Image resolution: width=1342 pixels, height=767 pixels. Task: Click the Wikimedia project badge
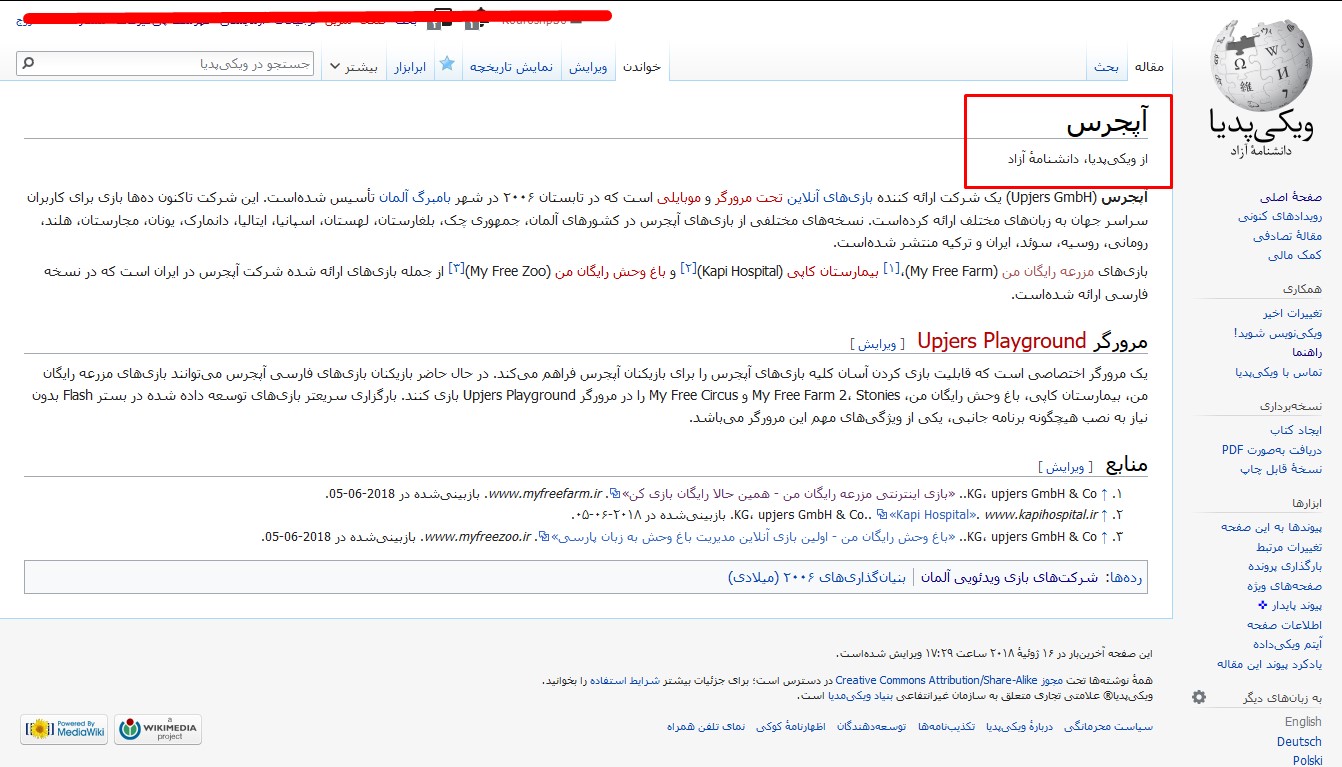158,729
